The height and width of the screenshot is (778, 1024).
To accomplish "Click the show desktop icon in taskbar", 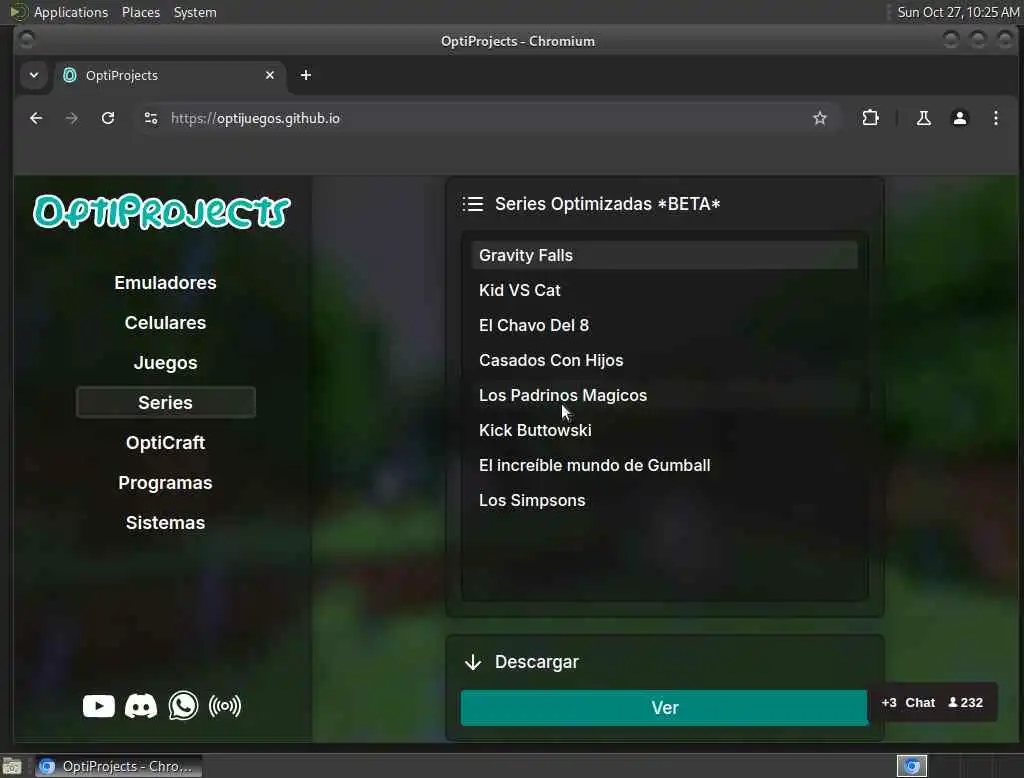I will point(12,766).
